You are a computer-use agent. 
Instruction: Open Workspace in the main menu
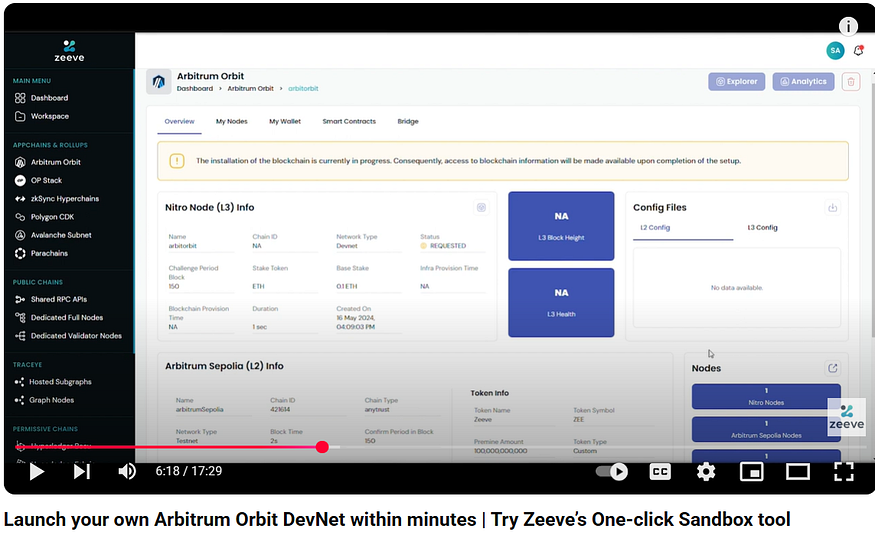tap(42, 117)
